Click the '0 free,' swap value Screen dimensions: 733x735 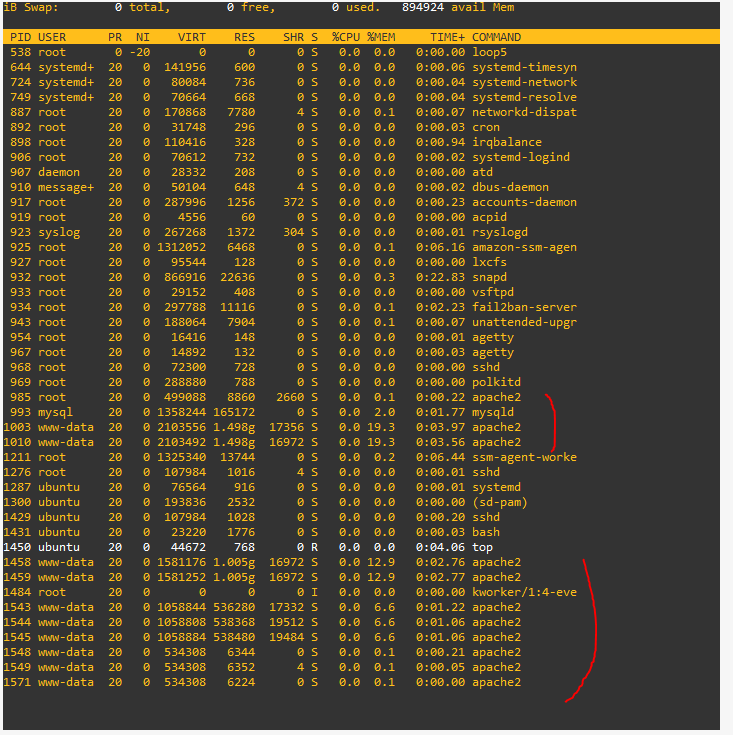[x=251, y=7]
